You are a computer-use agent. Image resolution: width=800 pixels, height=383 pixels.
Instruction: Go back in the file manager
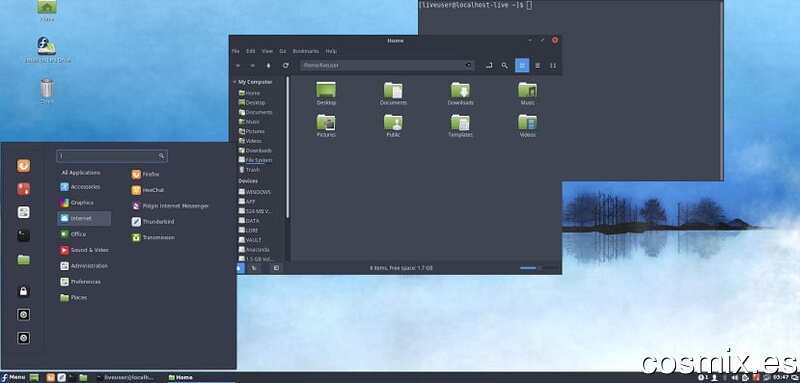tap(238, 65)
